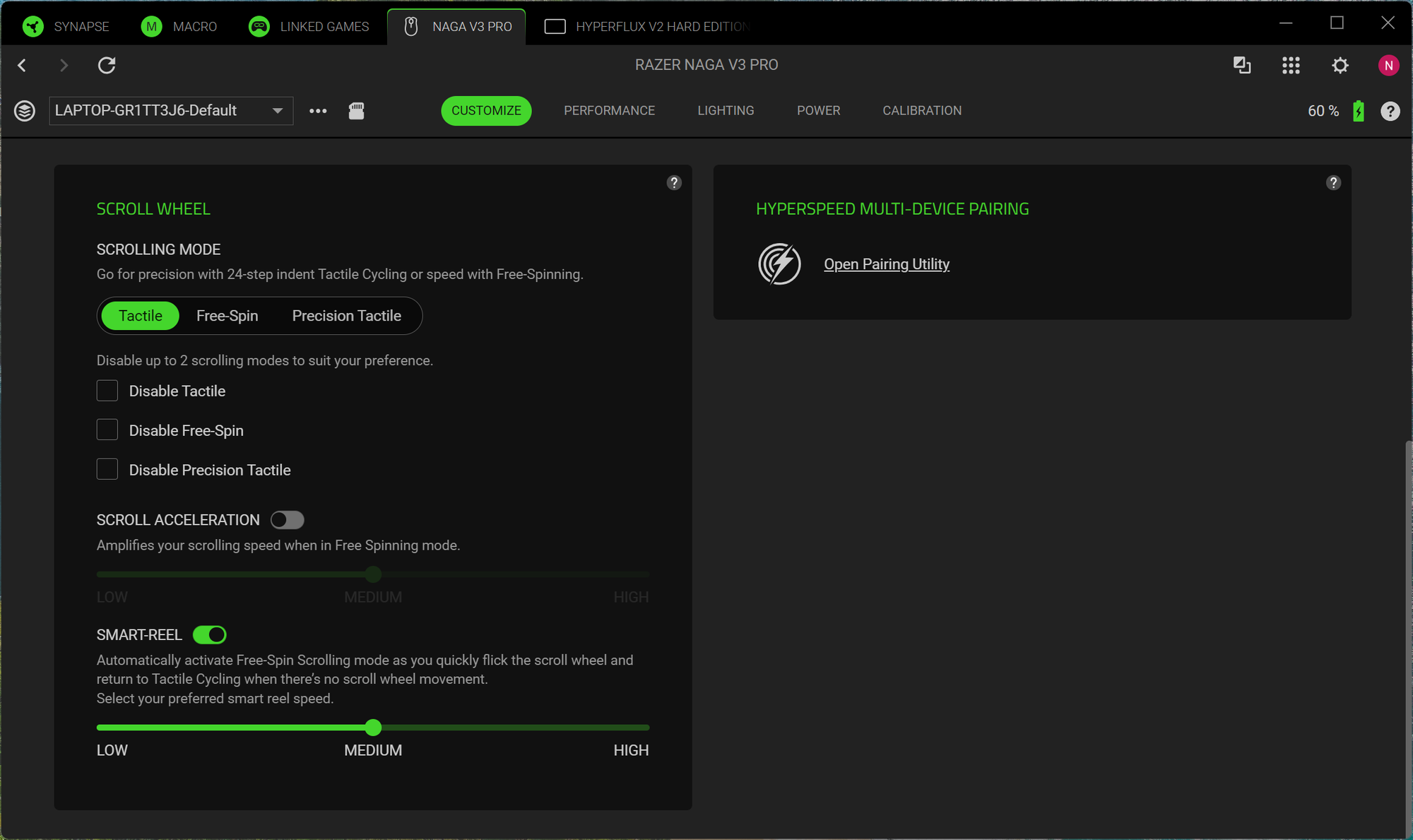
Task: Go back with the left arrow
Action: point(22,65)
